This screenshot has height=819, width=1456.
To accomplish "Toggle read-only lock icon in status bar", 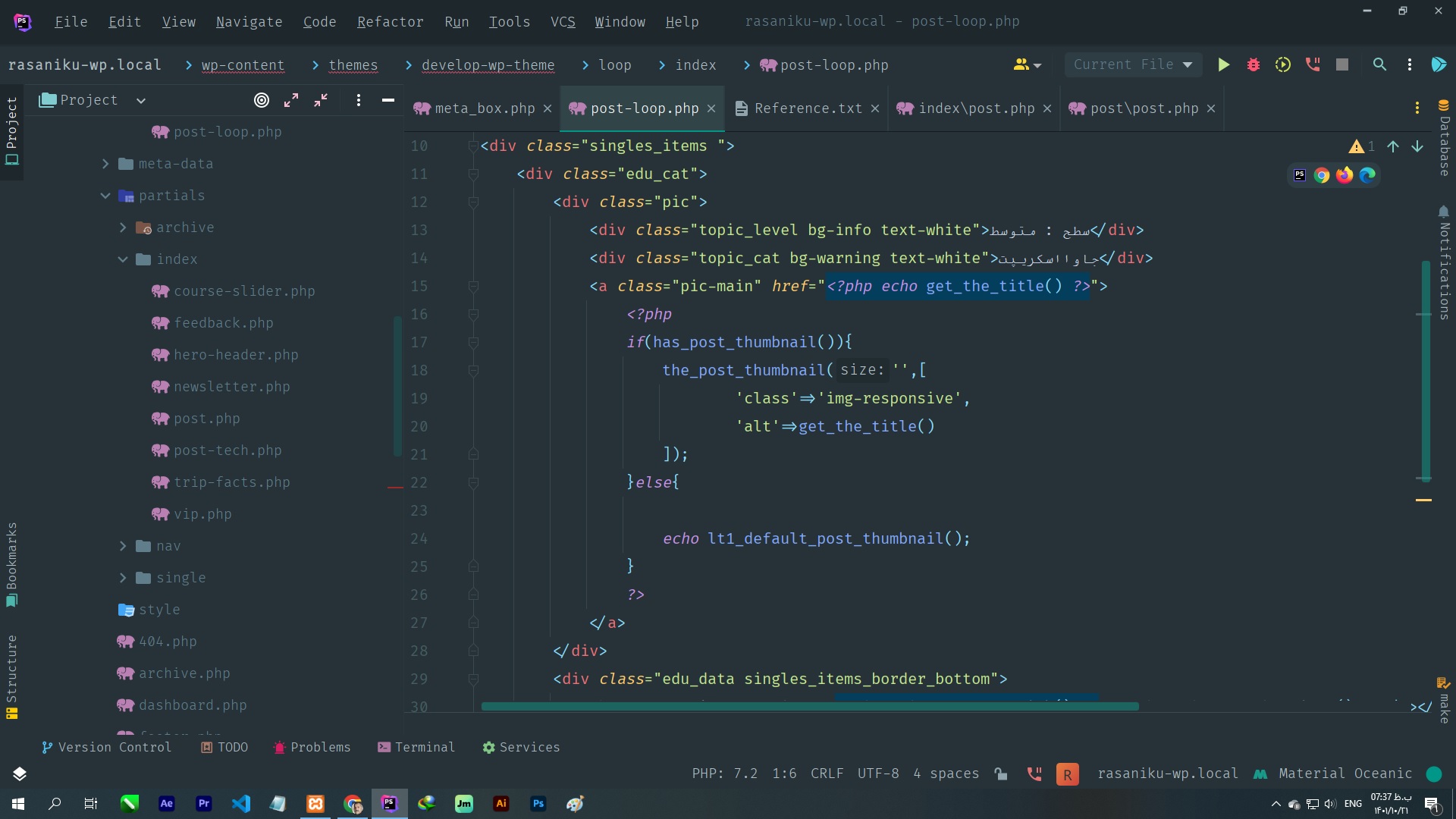I will click(1001, 773).
